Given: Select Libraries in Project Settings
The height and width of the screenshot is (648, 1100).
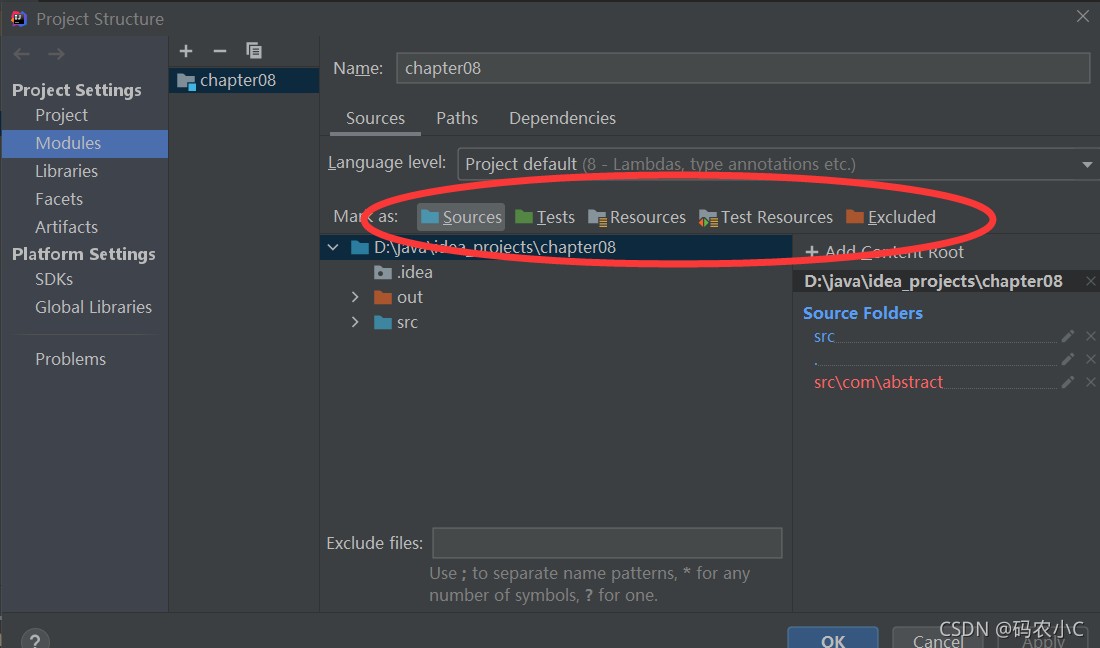Looking at the screenshot, I should pos(66,171).
